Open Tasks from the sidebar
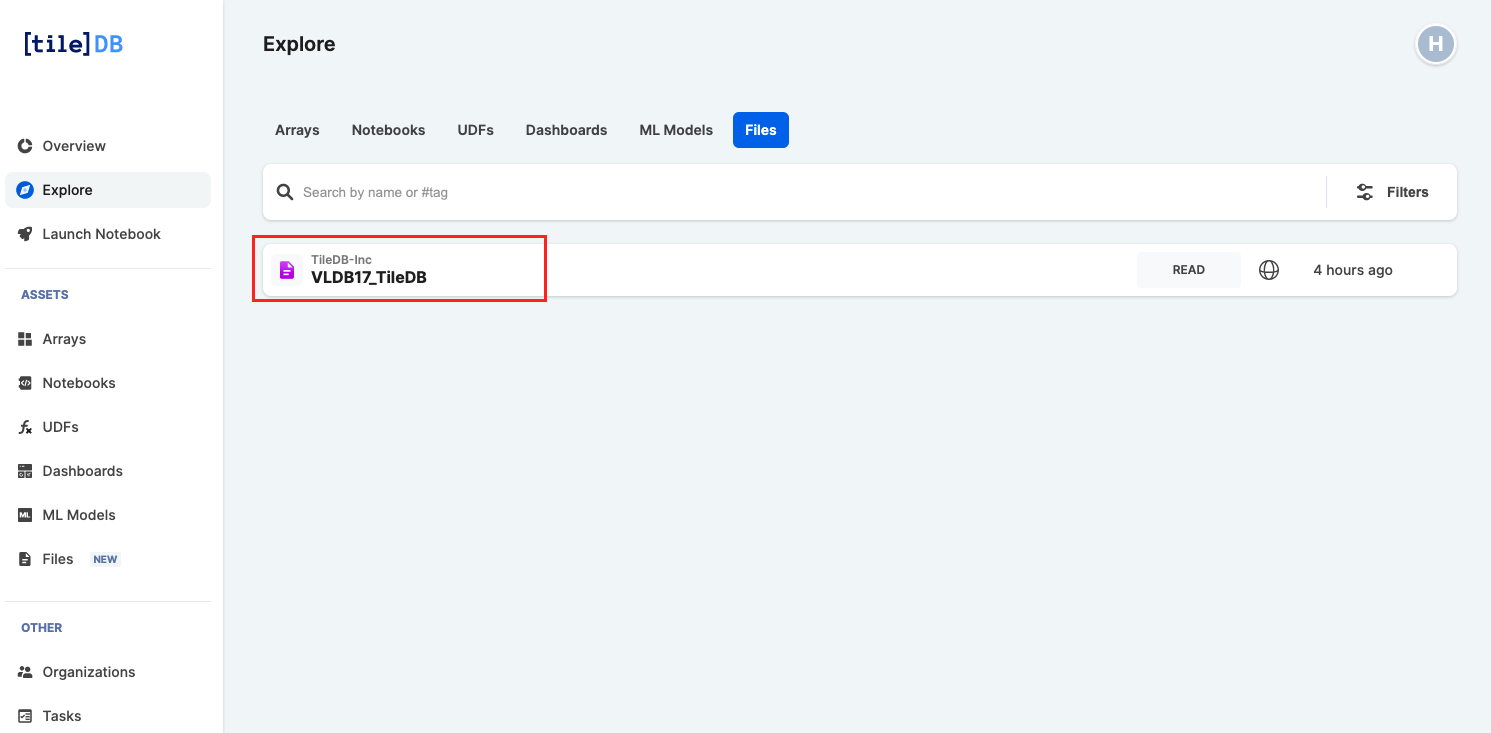 pos(62,716)
